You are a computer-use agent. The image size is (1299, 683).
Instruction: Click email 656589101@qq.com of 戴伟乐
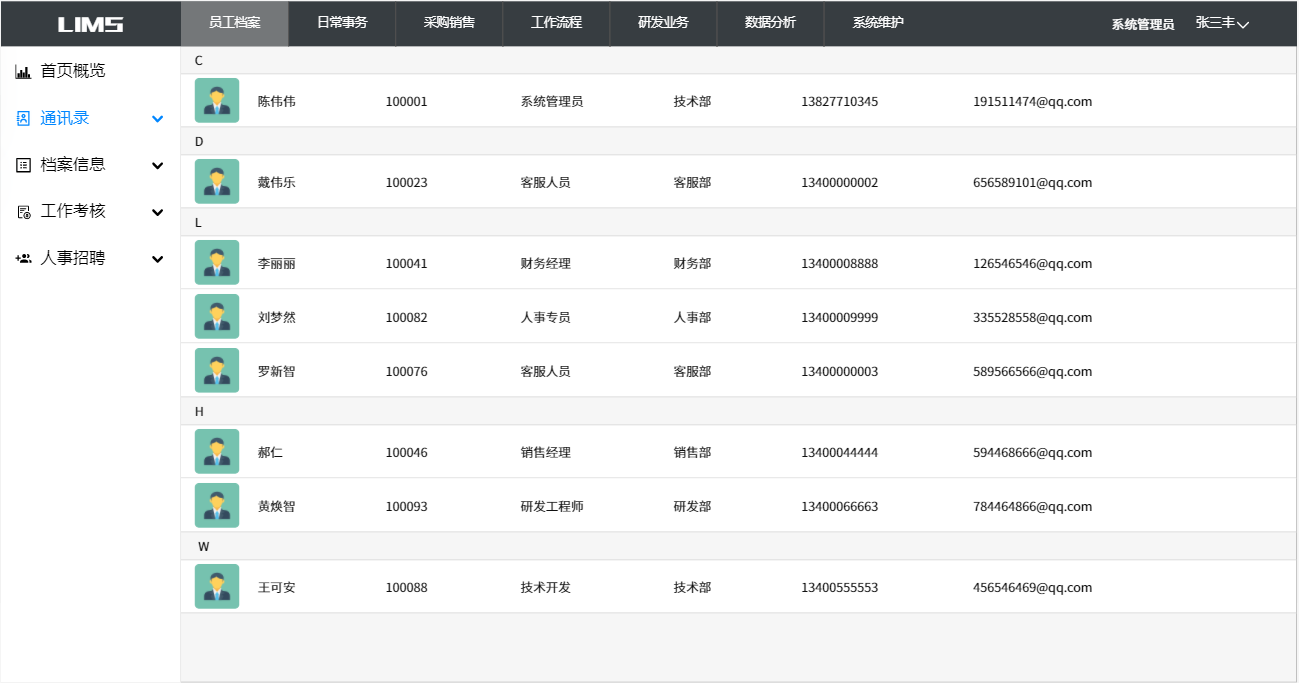pyautogui.click(x=1032, y=183)
